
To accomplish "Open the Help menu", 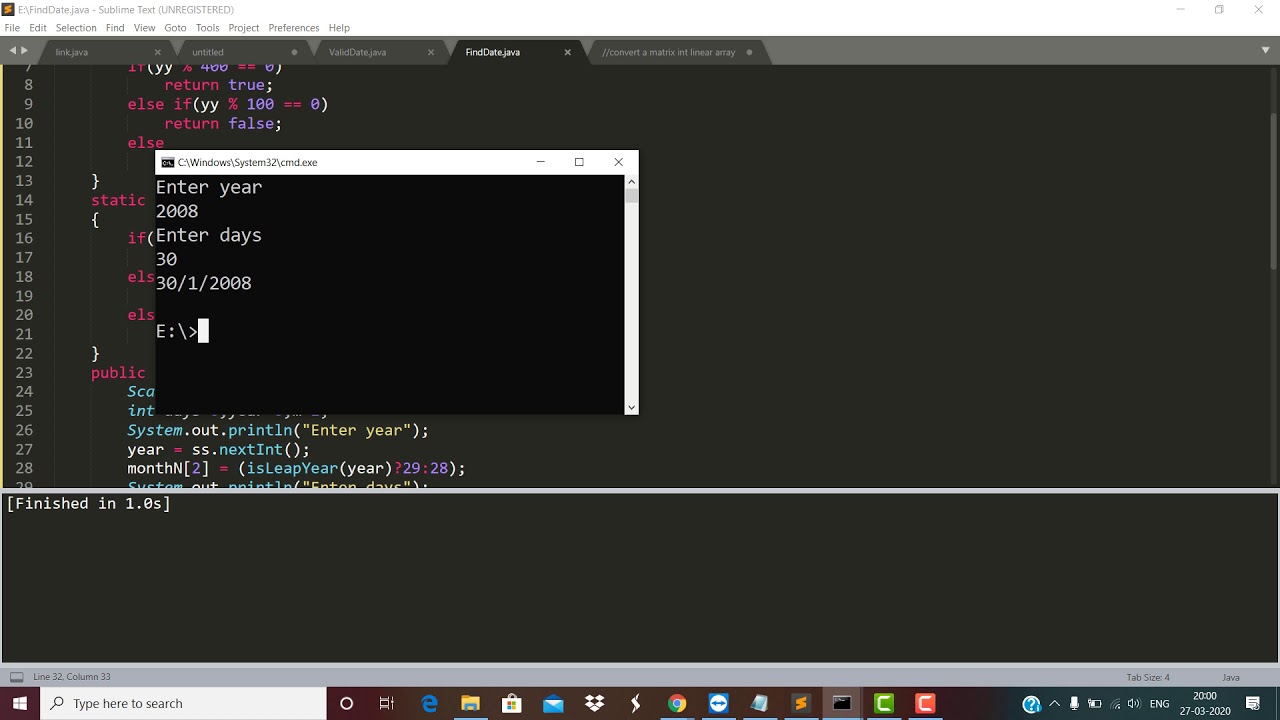I will click(339, 28).
